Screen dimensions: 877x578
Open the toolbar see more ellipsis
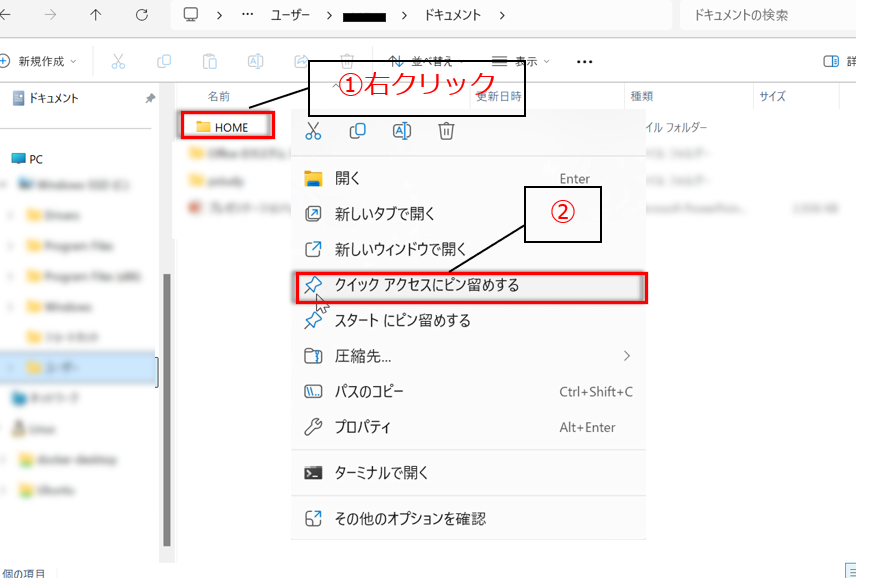point(584,62)
